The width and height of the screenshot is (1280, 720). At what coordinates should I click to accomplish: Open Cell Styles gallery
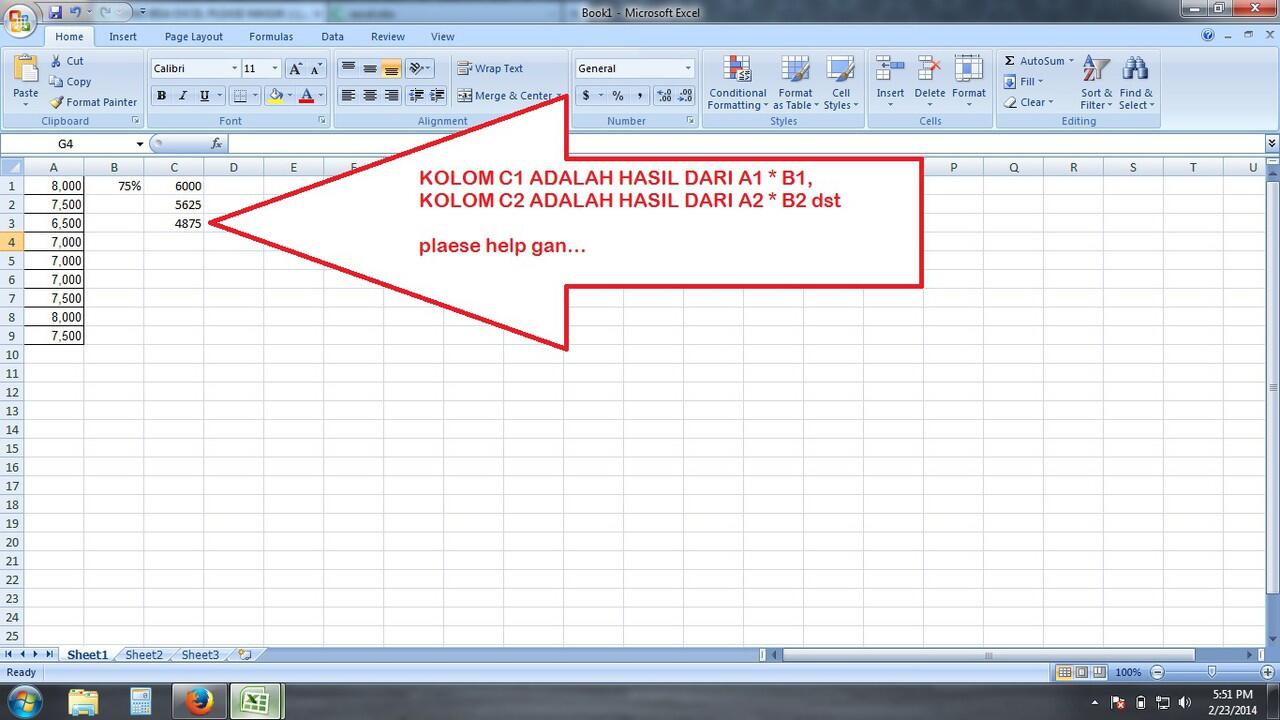840,83
